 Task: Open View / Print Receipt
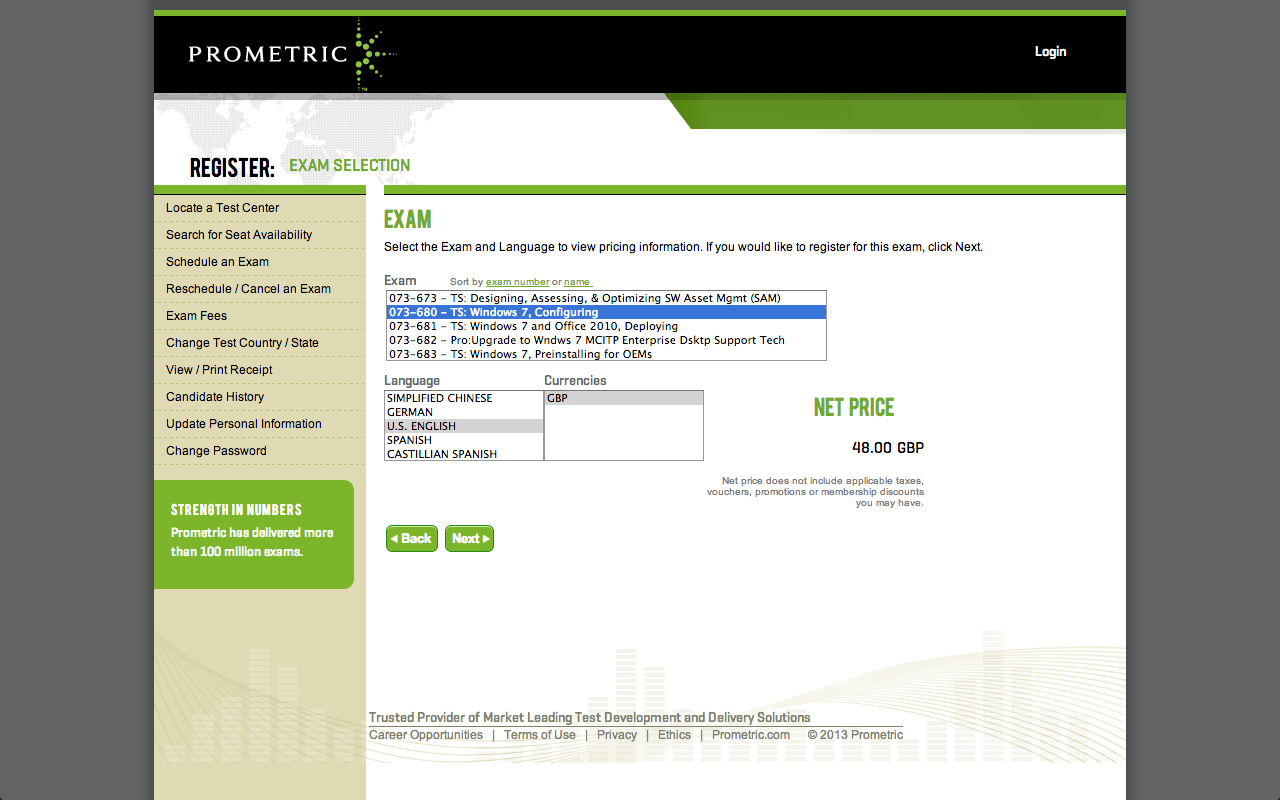click(219, 370)
